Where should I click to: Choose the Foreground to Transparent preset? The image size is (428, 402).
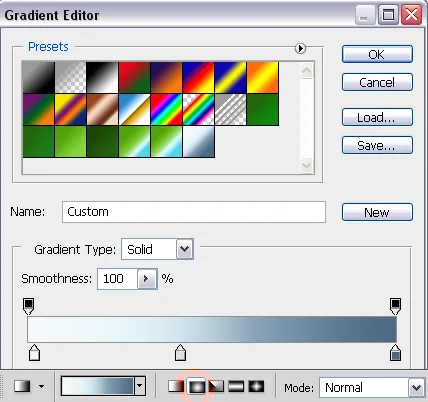click(70, 77)
